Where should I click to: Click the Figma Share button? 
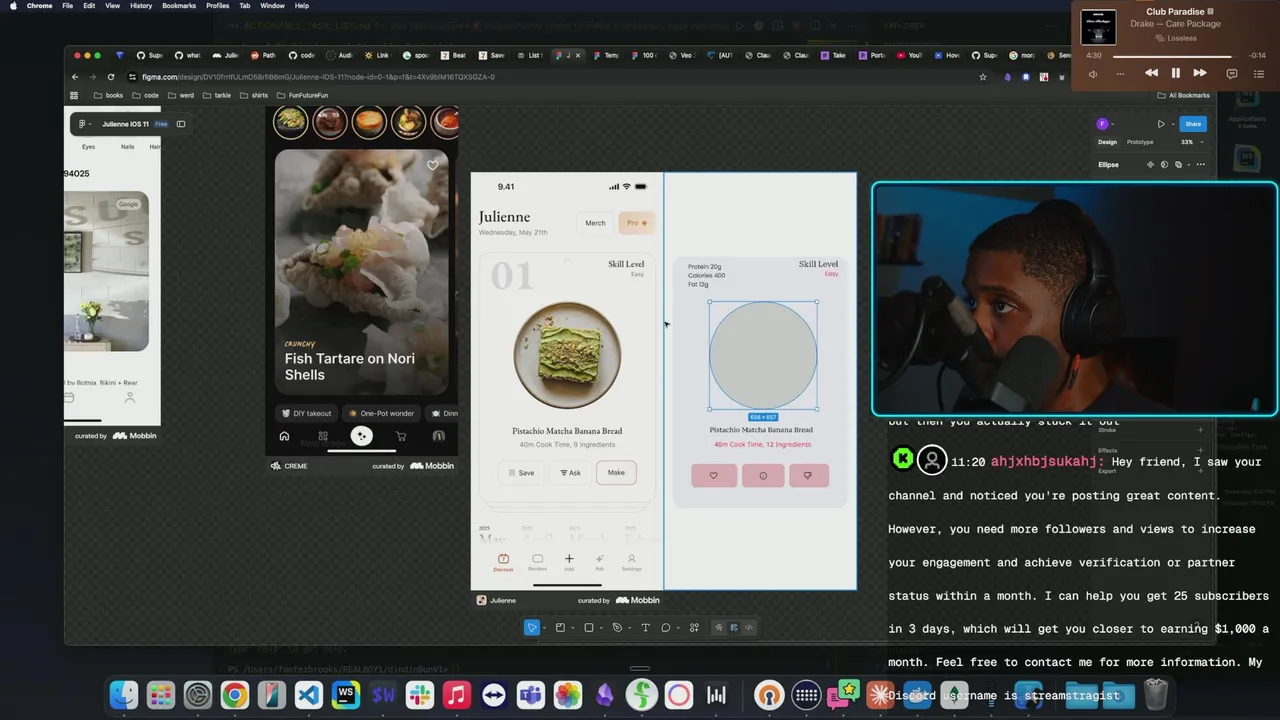click(x=1192, y=124)
